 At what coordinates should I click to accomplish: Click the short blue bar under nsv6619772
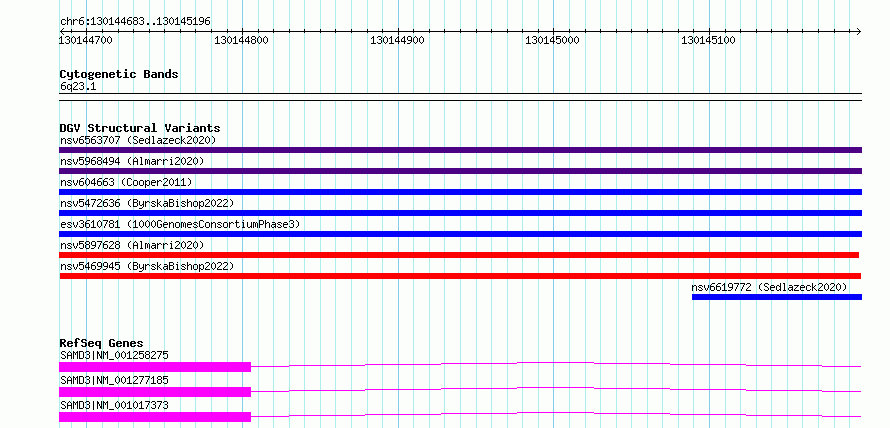[776, 297]
